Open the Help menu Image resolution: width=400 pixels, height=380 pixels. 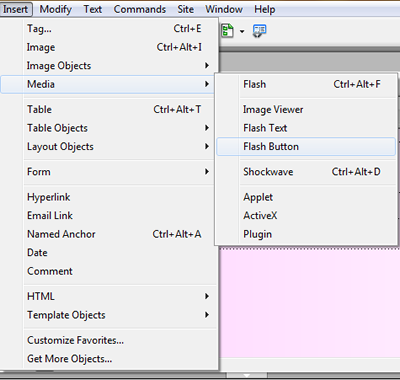265,9
